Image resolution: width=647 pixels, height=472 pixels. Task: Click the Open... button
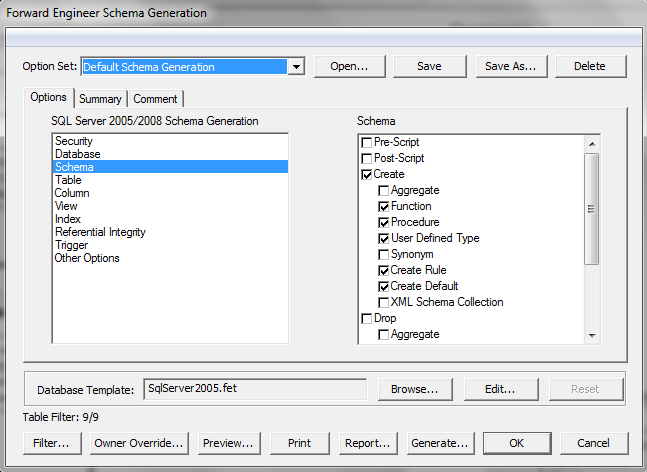point(349,66)
